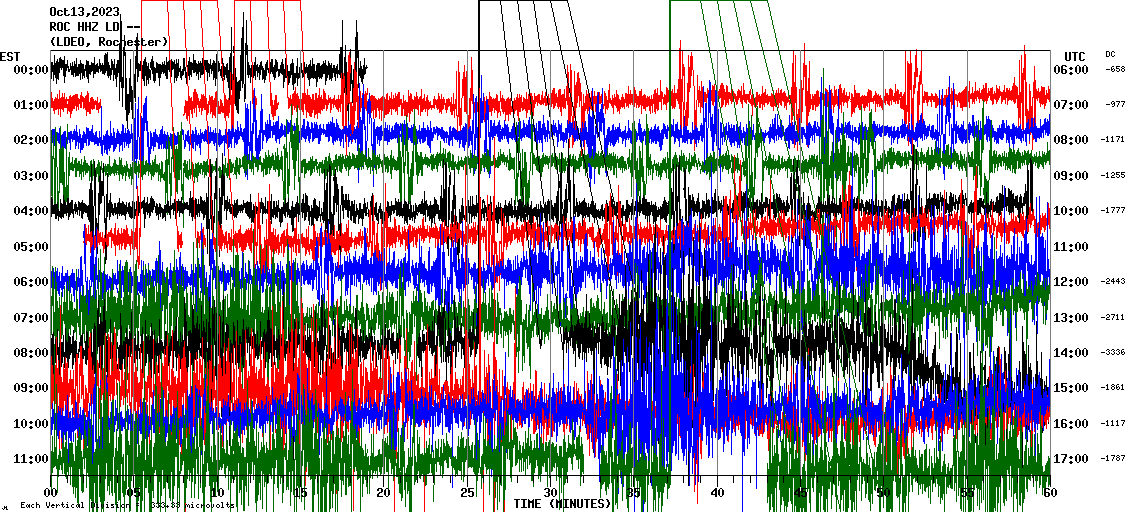
Task: Click the 09:00 UTC time label
Action: pyautogui.click(x=1071, y=175)
